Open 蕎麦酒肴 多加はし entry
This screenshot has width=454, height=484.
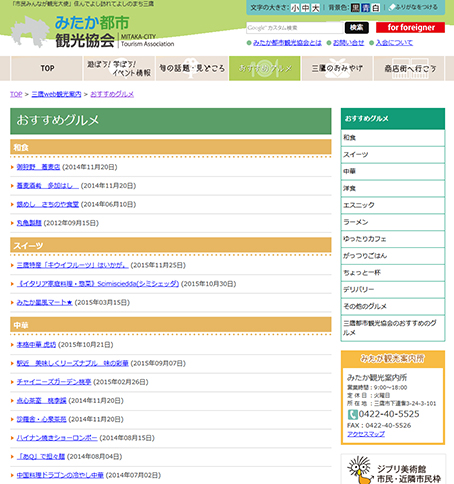[x=48, y=186]
